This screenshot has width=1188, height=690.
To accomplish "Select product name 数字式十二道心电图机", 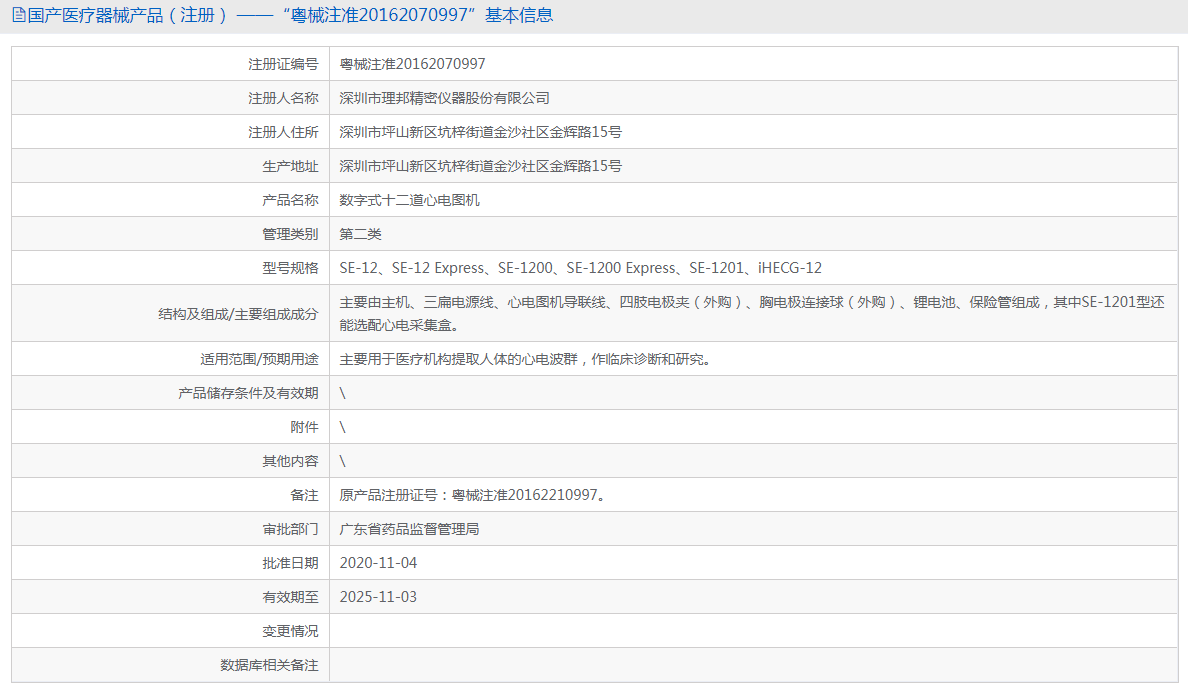I will (x=409, y=200).
